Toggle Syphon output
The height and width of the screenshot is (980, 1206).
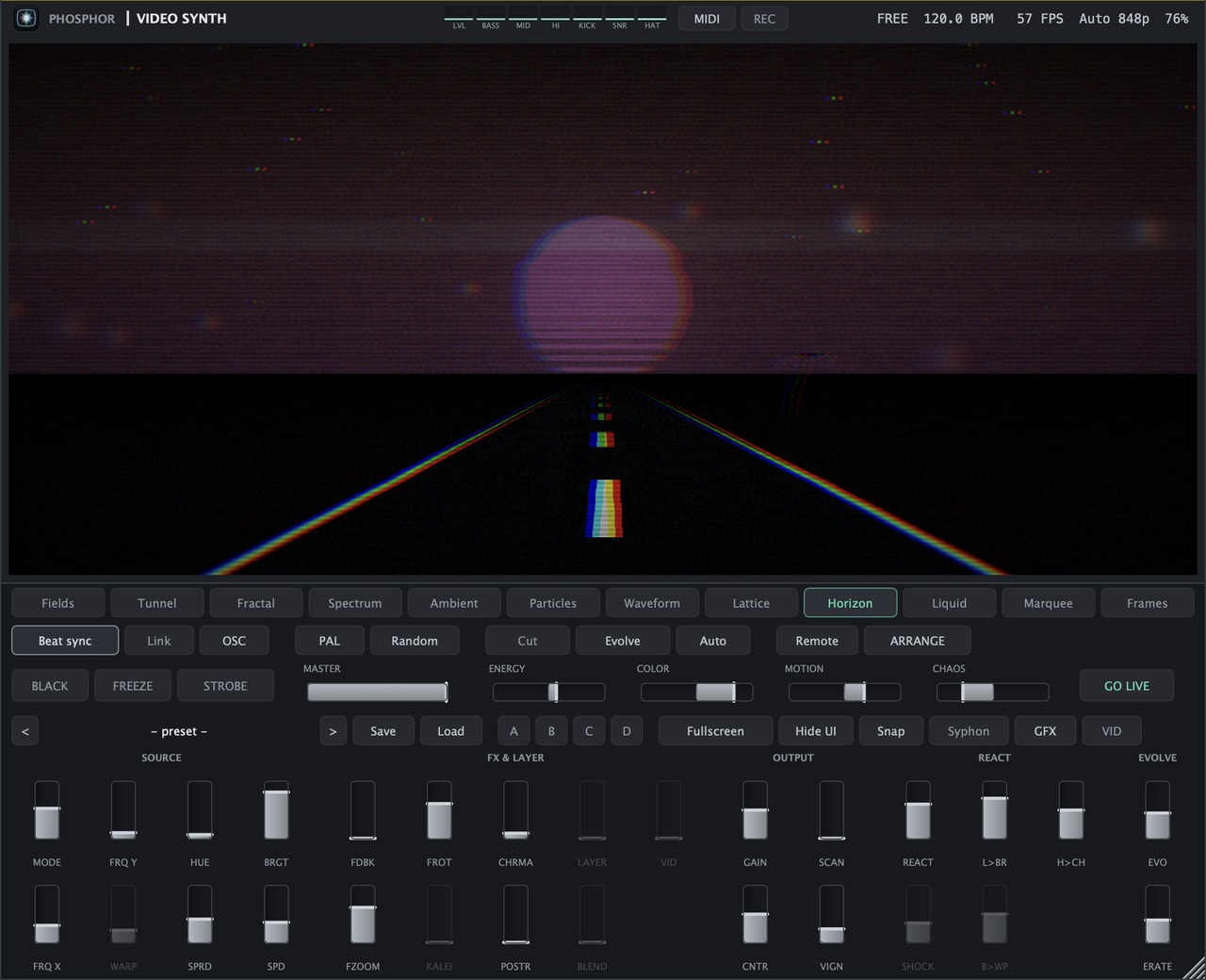(969, 731)
